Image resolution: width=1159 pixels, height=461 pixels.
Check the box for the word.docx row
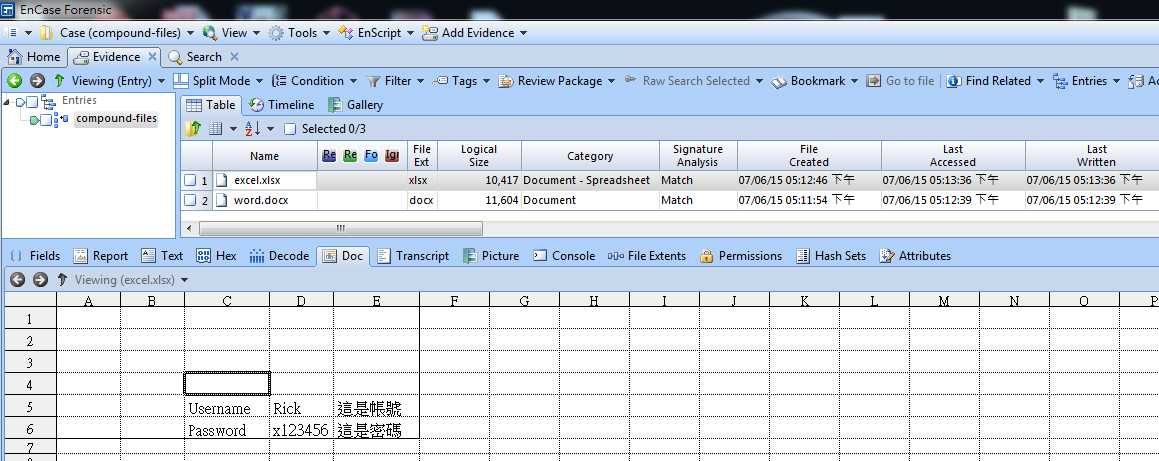click(x=190, y=199)
